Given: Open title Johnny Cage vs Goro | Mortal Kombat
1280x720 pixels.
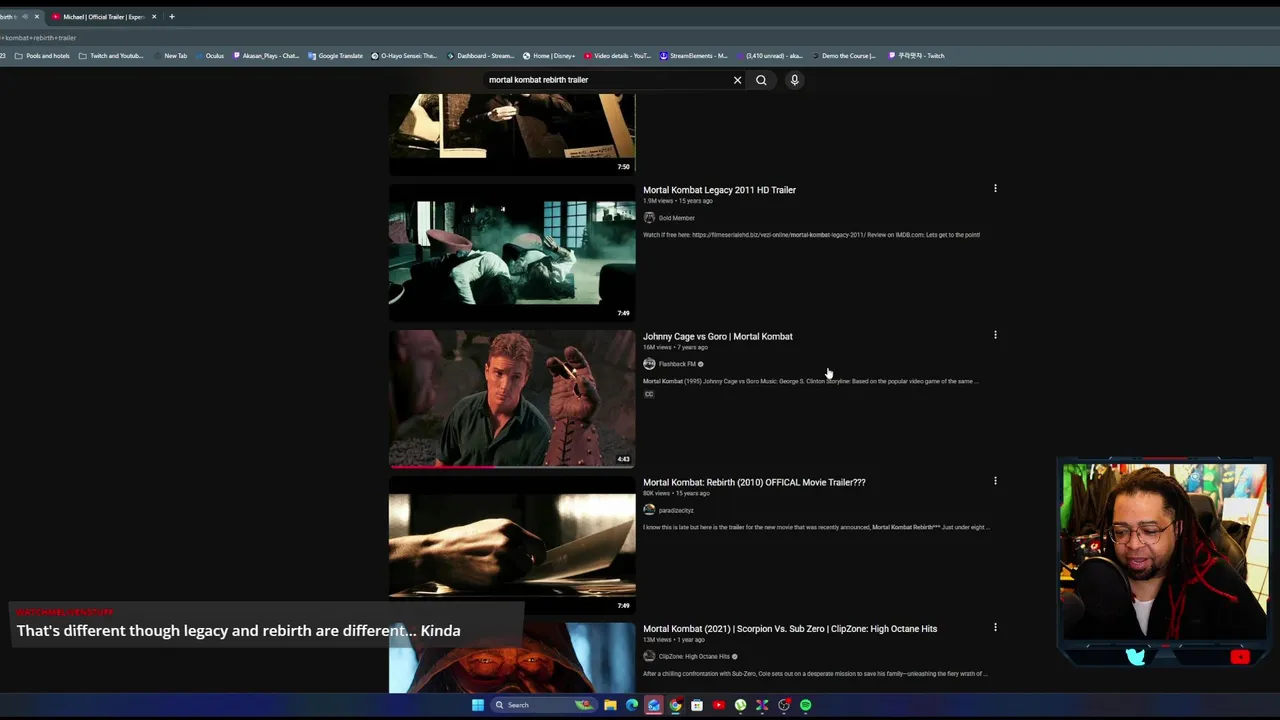Looking at the screenshot, I should tap(717, 336).
